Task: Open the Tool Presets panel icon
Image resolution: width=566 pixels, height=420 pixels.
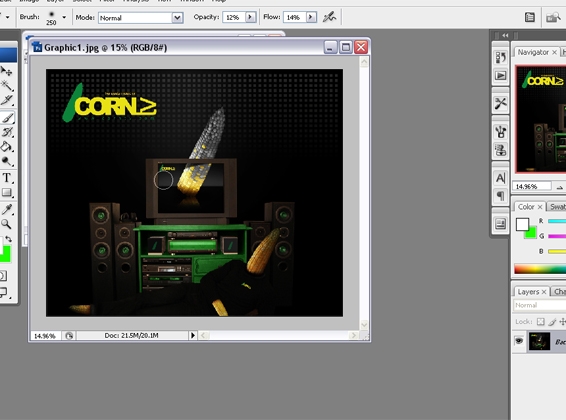Action: point(501,104)
